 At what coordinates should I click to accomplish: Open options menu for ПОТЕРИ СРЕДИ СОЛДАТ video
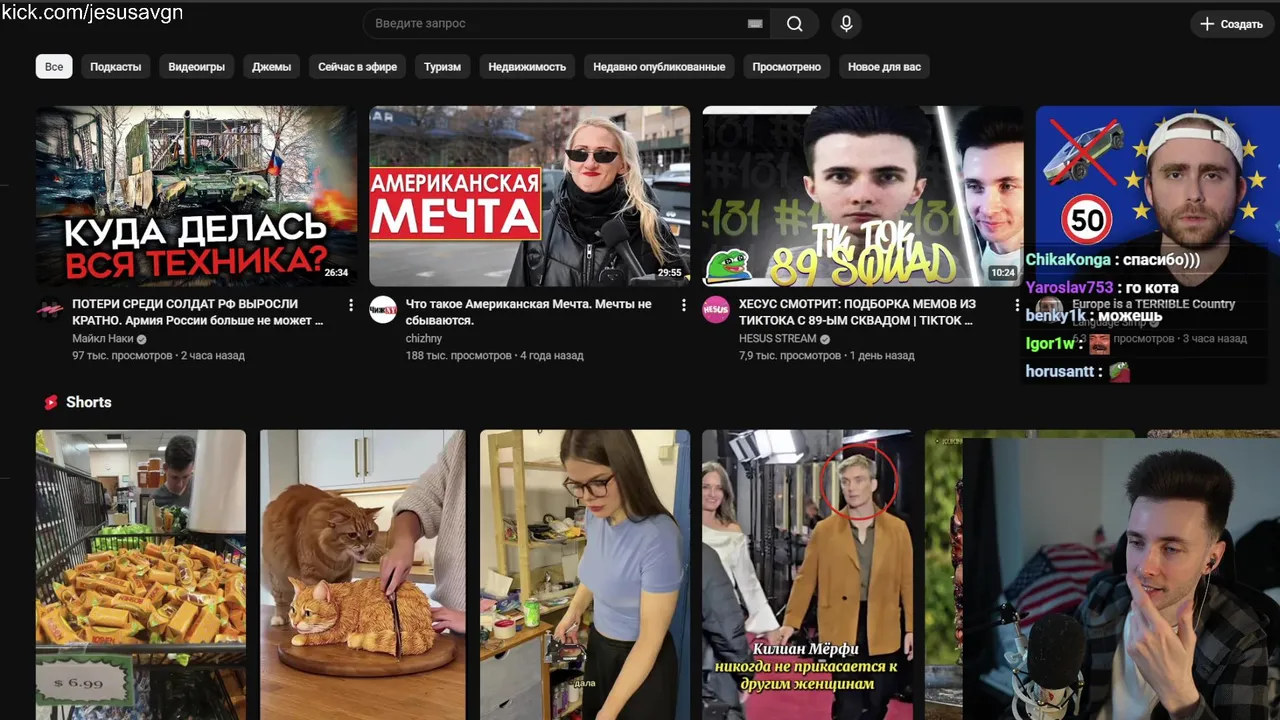[x=351, y=305]
